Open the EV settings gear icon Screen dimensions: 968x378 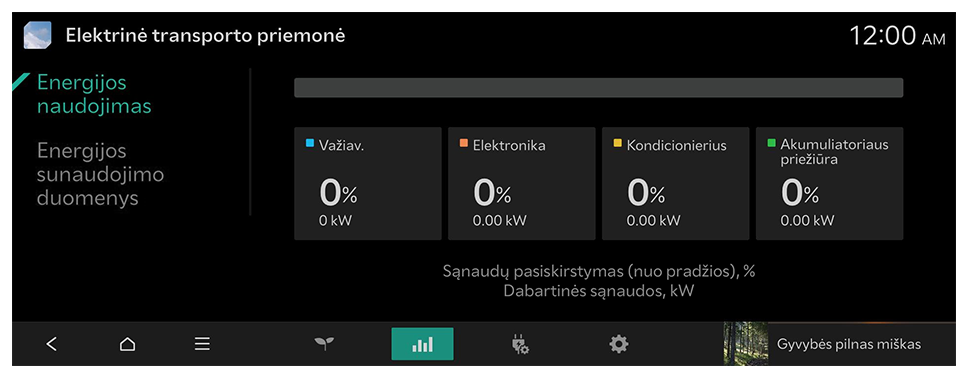click(619, 344)
